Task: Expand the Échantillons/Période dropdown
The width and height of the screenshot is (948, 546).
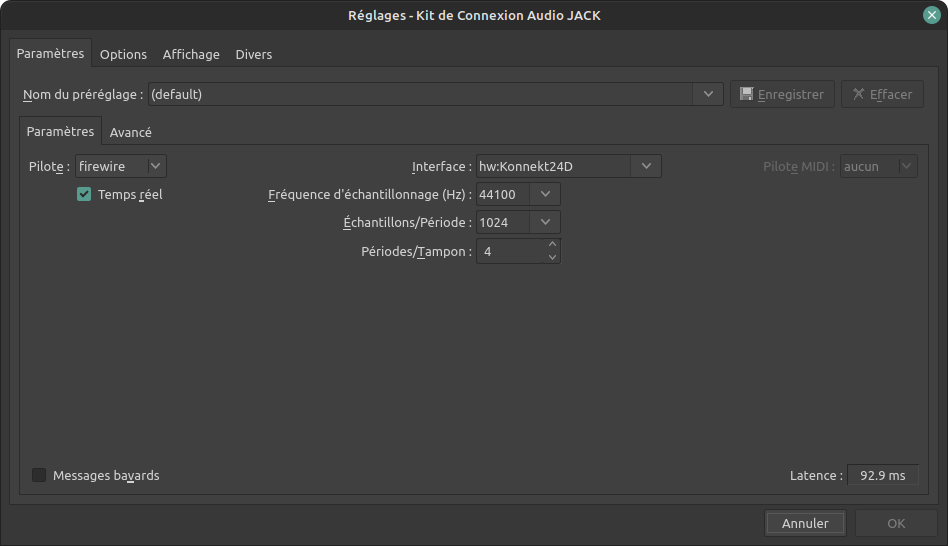Action: 545,222
